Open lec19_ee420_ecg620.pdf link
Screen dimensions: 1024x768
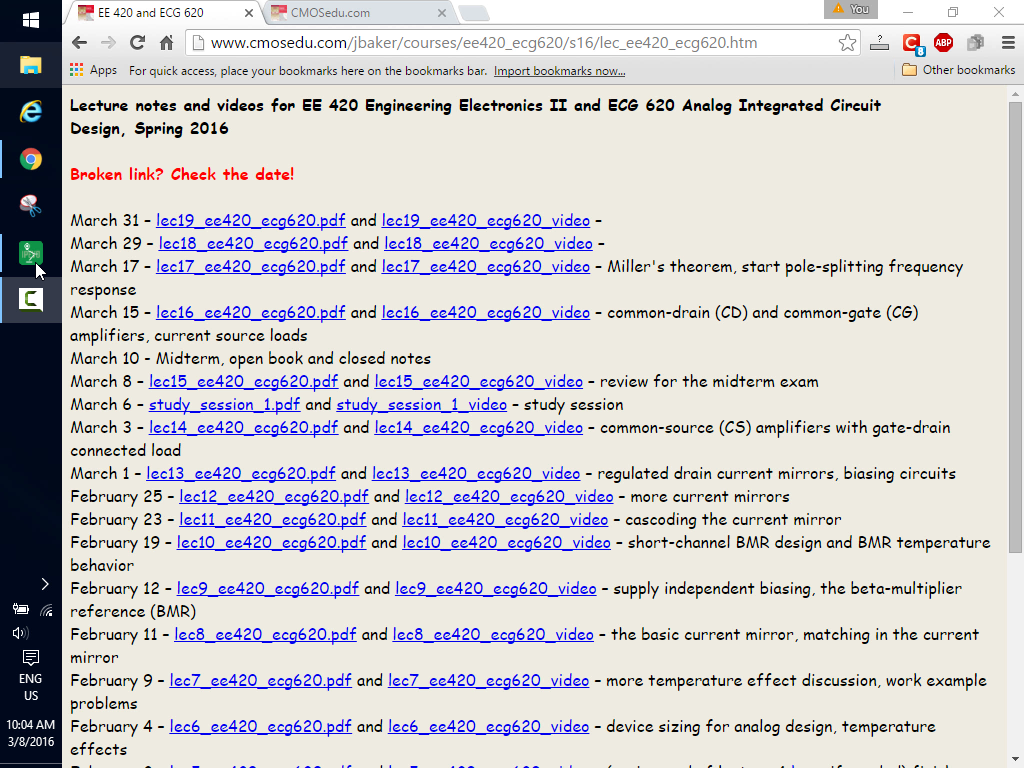[x=251, y=221]
